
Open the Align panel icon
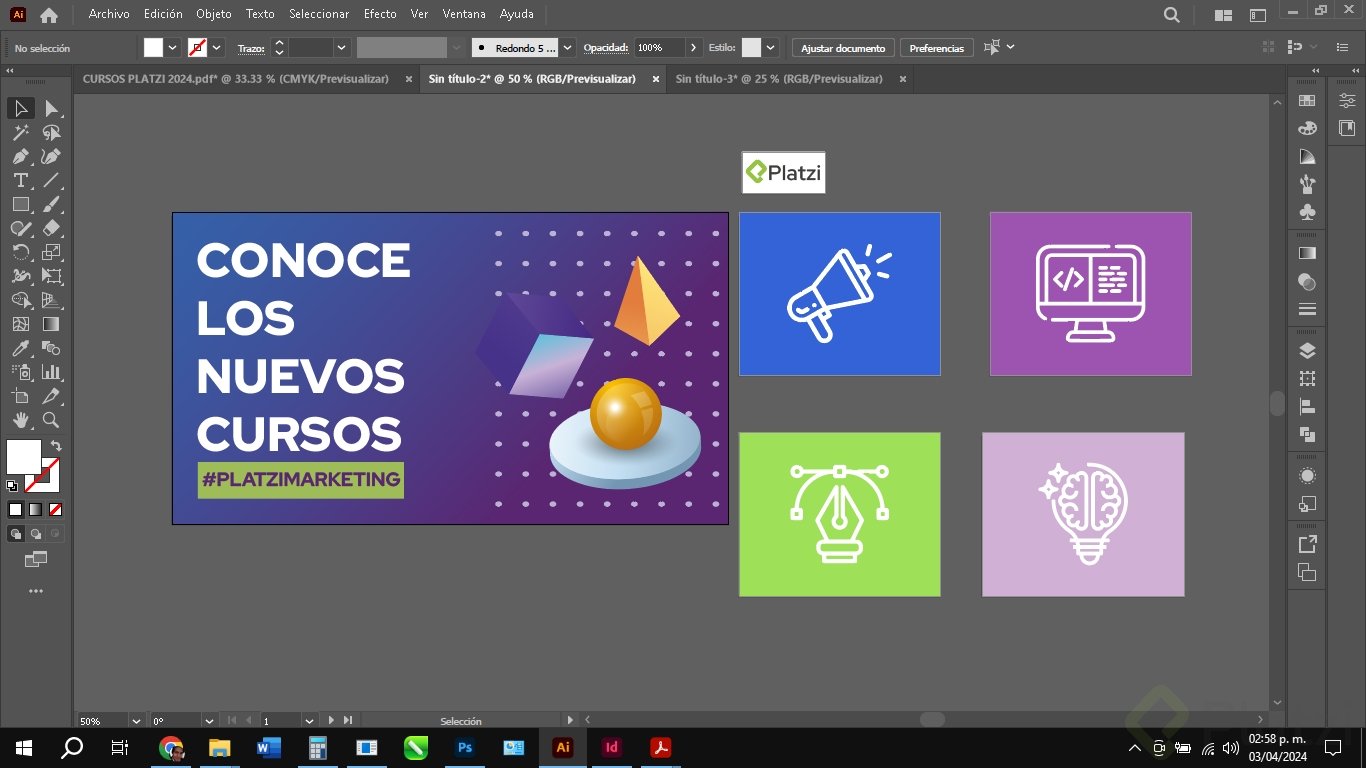point(1307,407)
